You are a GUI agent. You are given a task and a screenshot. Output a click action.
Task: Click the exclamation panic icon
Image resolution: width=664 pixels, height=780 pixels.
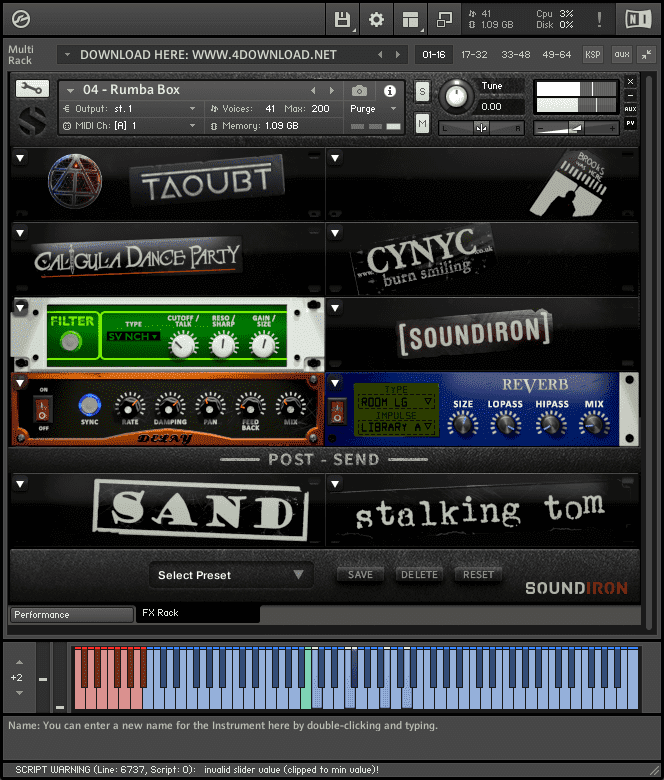[599, 19]
